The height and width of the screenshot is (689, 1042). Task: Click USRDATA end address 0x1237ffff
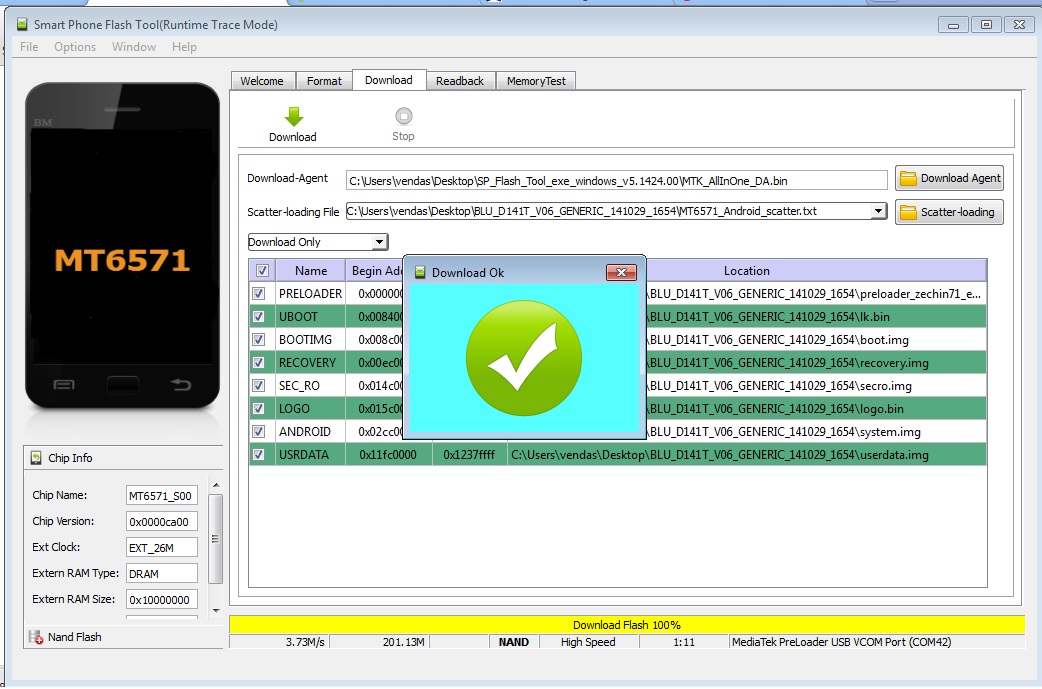point(470,454)
